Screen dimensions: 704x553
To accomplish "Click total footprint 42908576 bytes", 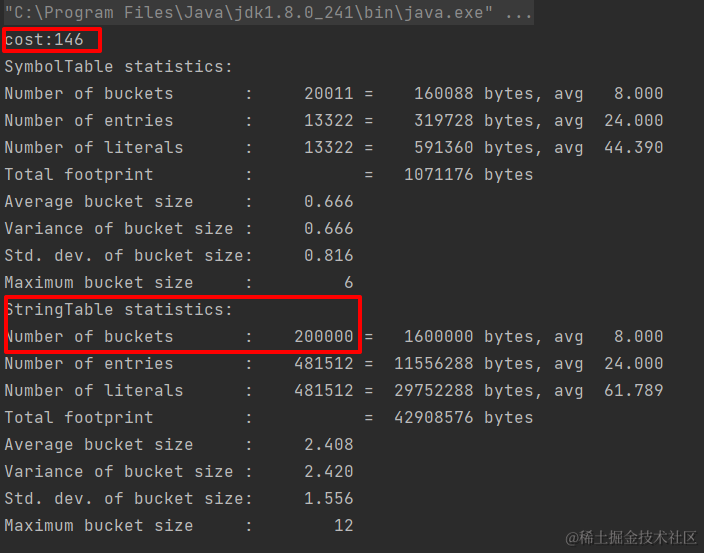I will point(463,417).
